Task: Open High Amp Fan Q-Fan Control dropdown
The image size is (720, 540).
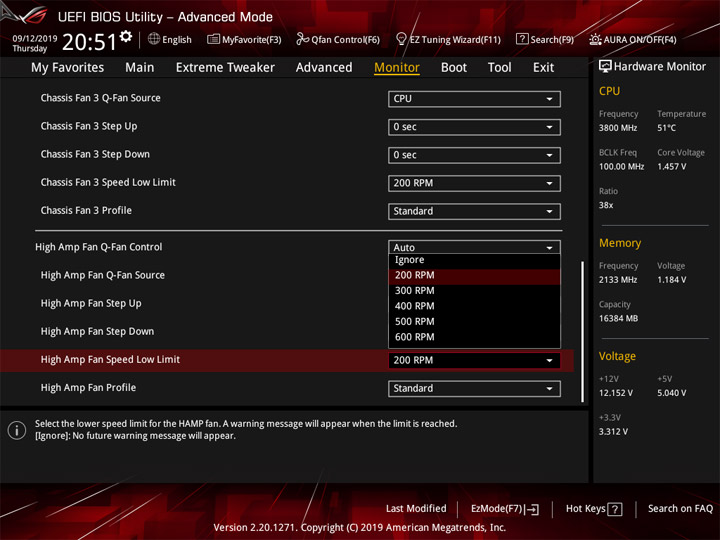Action: pyautogui.click(x=474, y=247)
